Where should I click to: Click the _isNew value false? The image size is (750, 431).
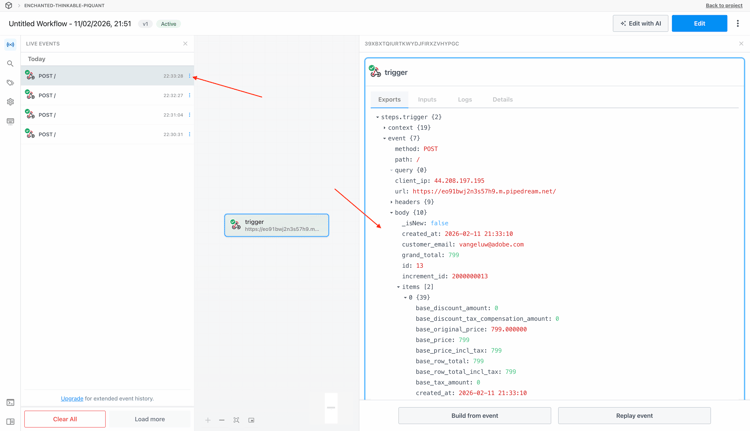[440, 223]
